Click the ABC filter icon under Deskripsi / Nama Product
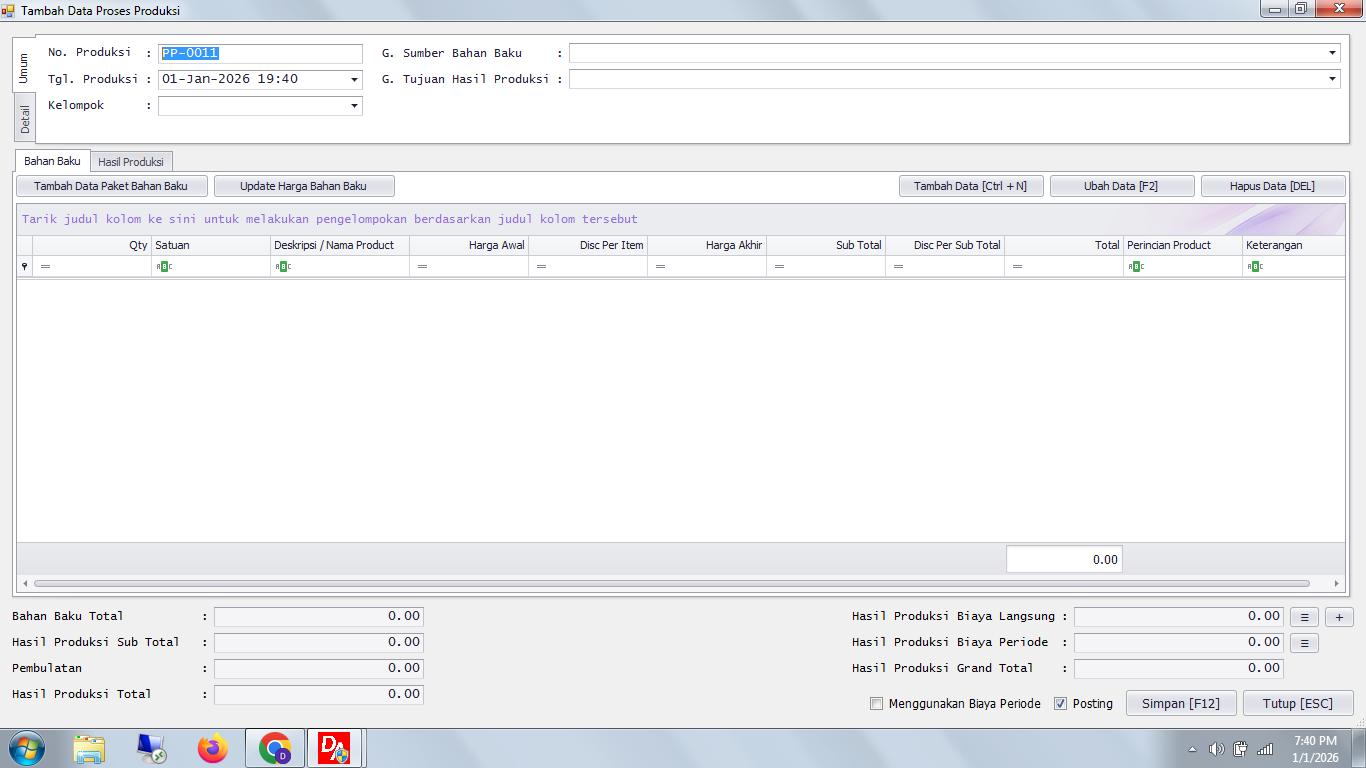 pyautogui.click(x=283, y=266)
